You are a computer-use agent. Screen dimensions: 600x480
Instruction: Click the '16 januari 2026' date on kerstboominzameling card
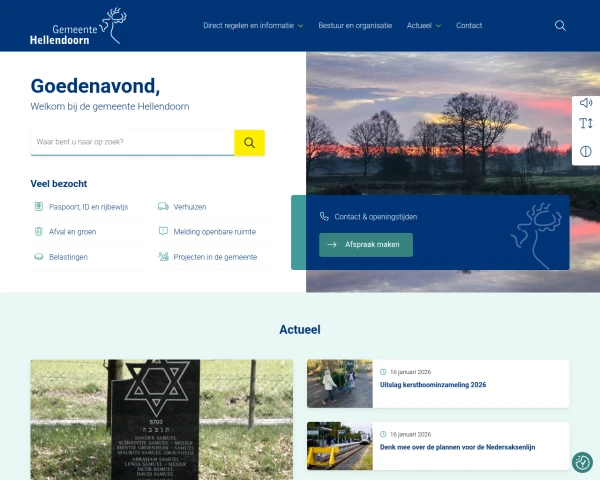pos(410,372)
